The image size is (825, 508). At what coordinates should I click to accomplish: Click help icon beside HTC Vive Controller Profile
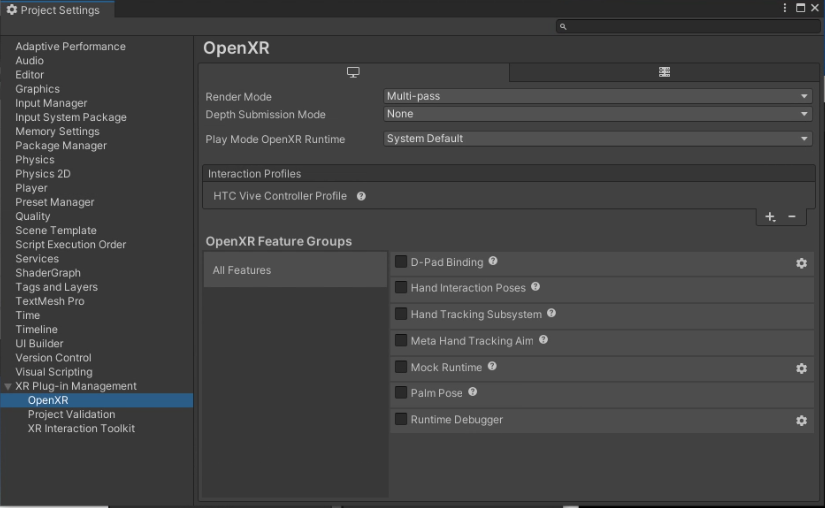coord(361,196)
